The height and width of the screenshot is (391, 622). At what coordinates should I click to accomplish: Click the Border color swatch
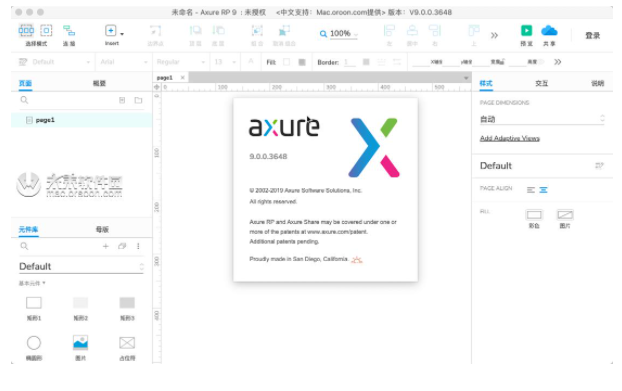coord(366,62)
